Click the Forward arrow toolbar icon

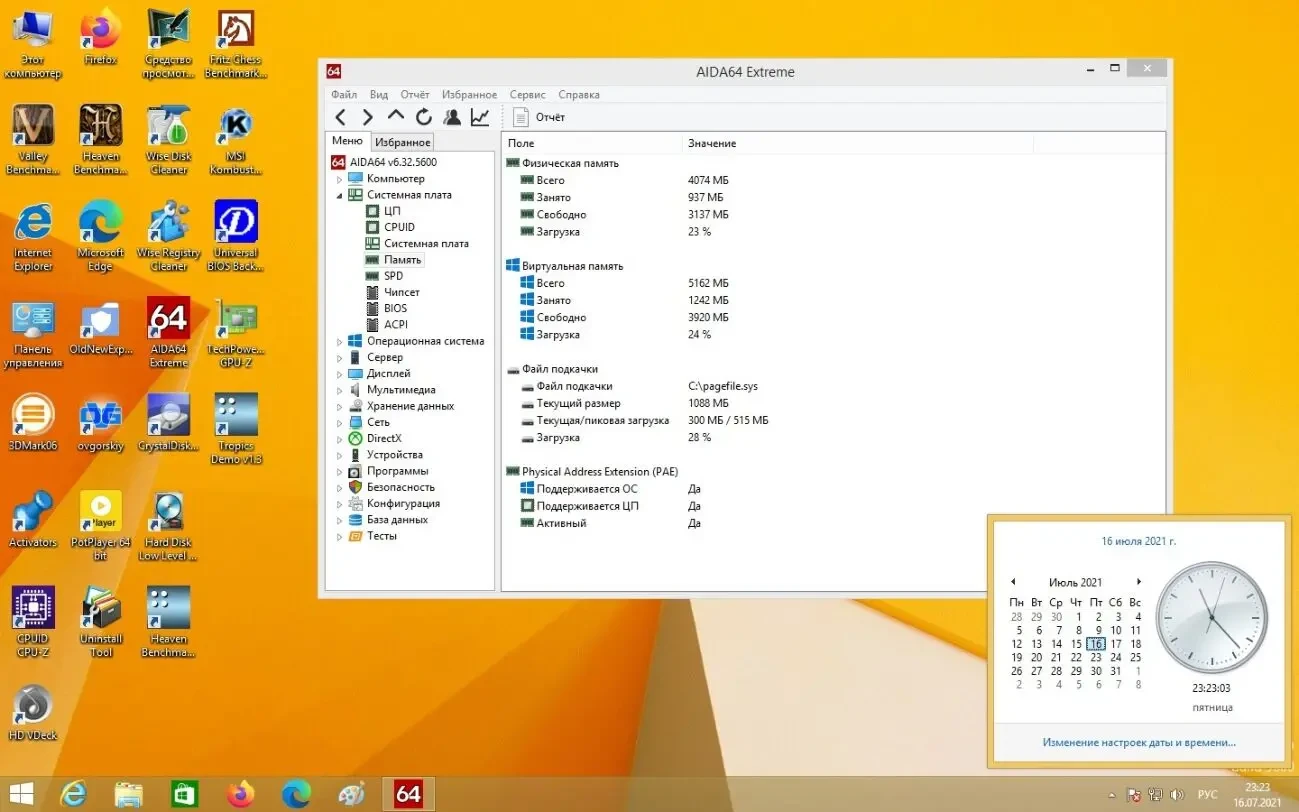[x=367, y=117]
